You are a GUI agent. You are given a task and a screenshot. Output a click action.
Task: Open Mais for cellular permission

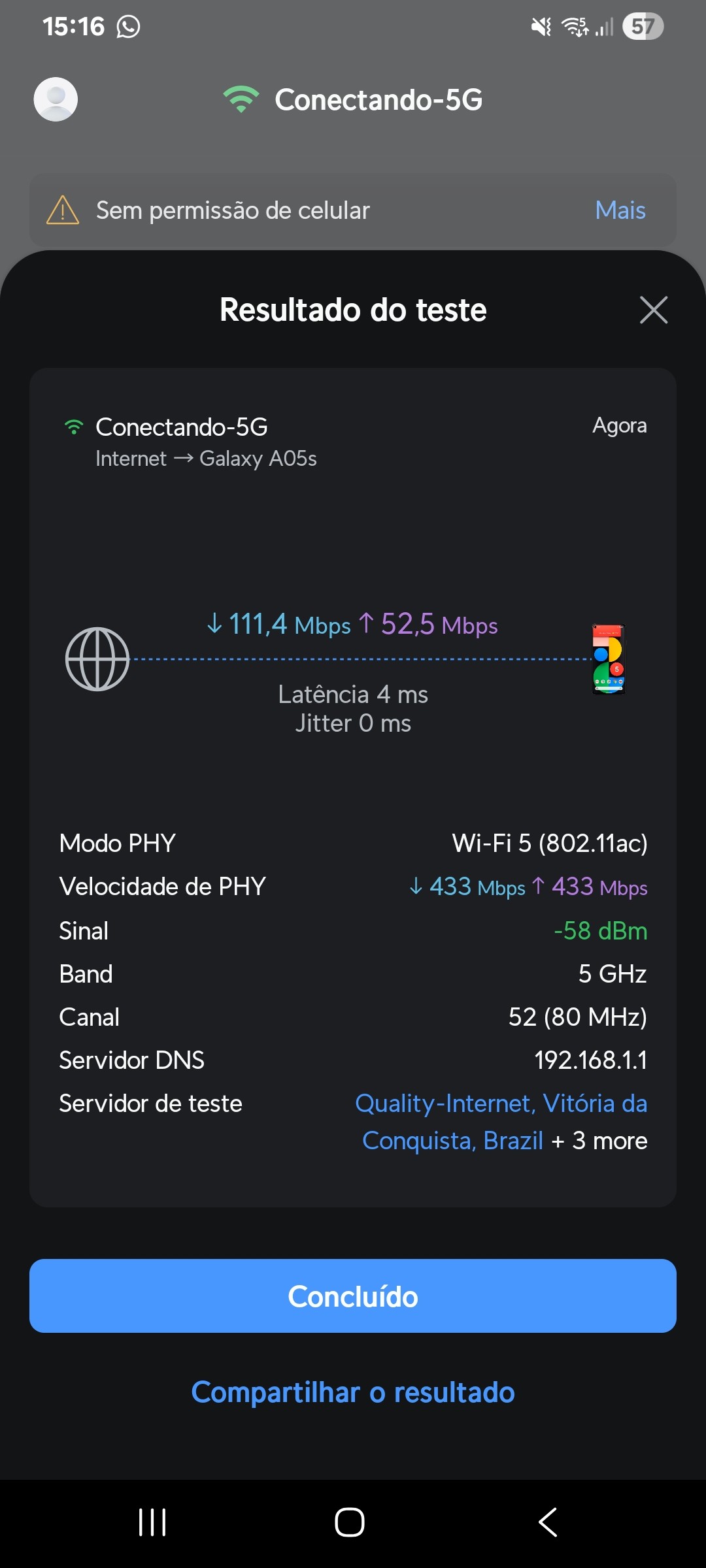620,210
